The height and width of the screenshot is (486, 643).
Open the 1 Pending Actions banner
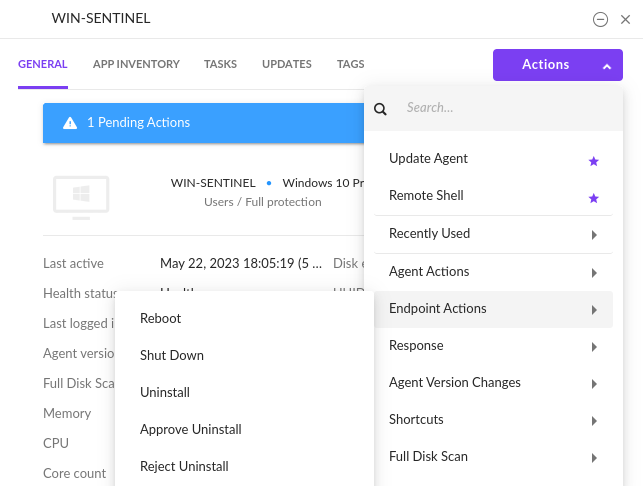tap(203, 123)
